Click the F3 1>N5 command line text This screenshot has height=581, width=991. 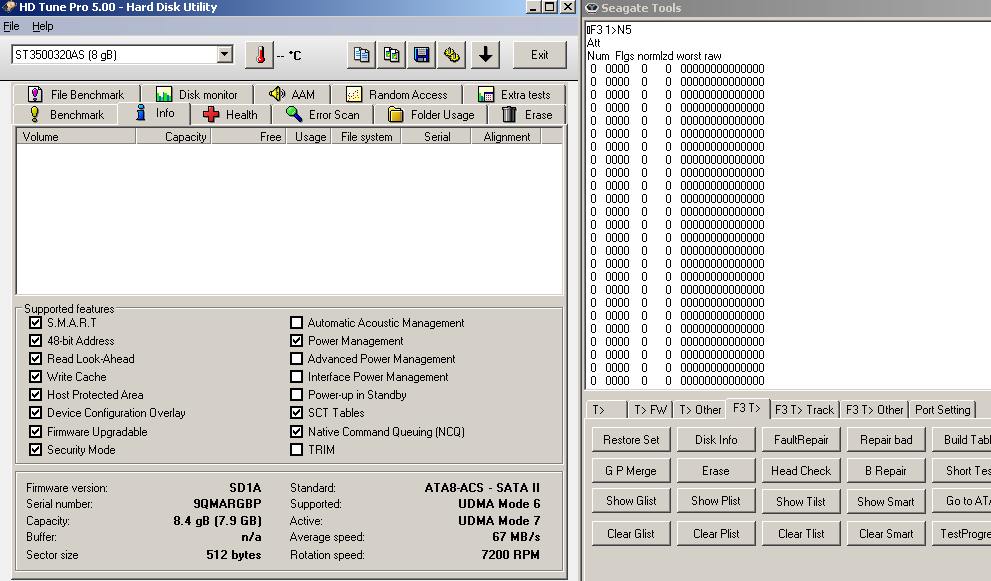[609, 30]
